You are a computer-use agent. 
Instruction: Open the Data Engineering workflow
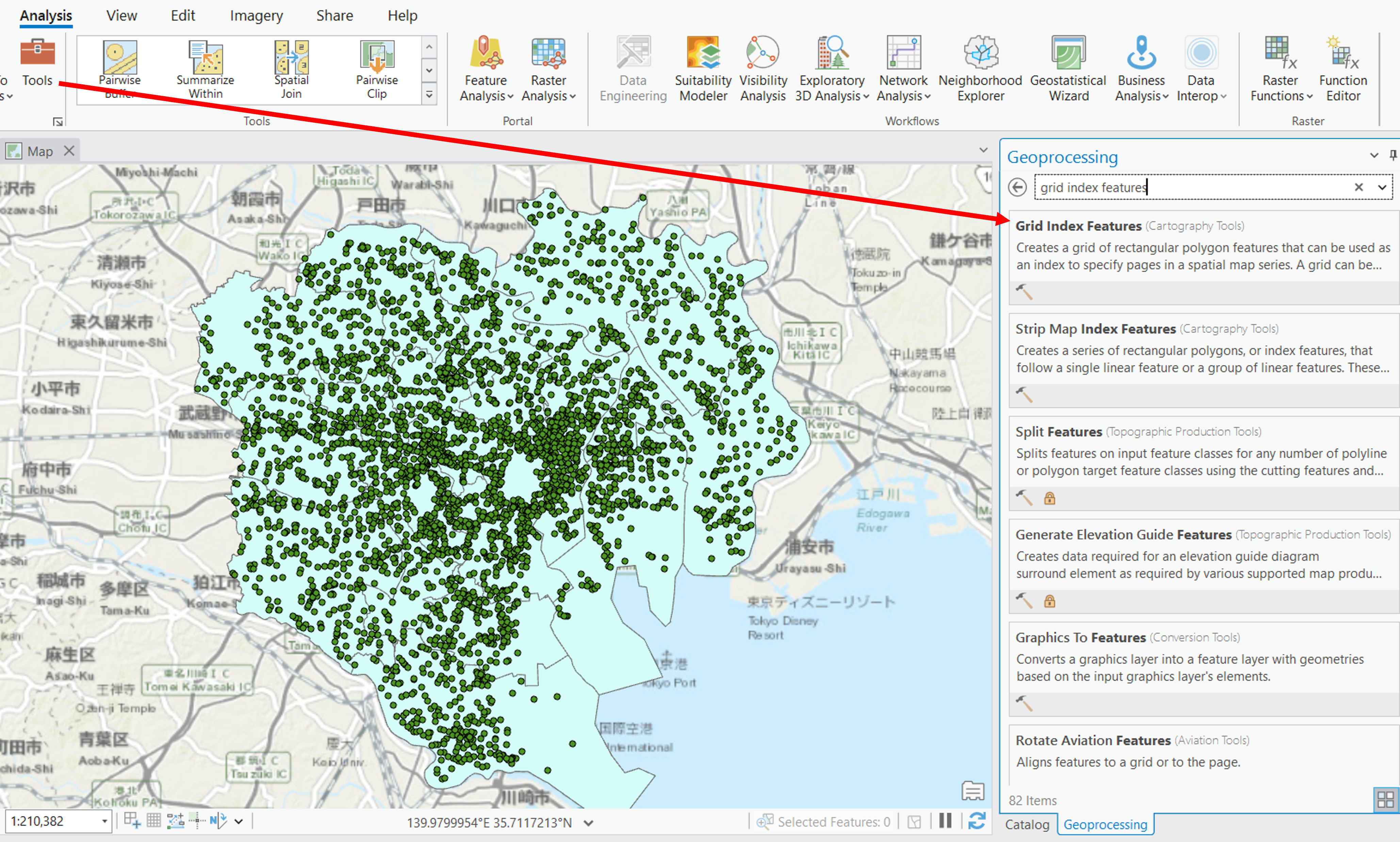coord(633,69)
